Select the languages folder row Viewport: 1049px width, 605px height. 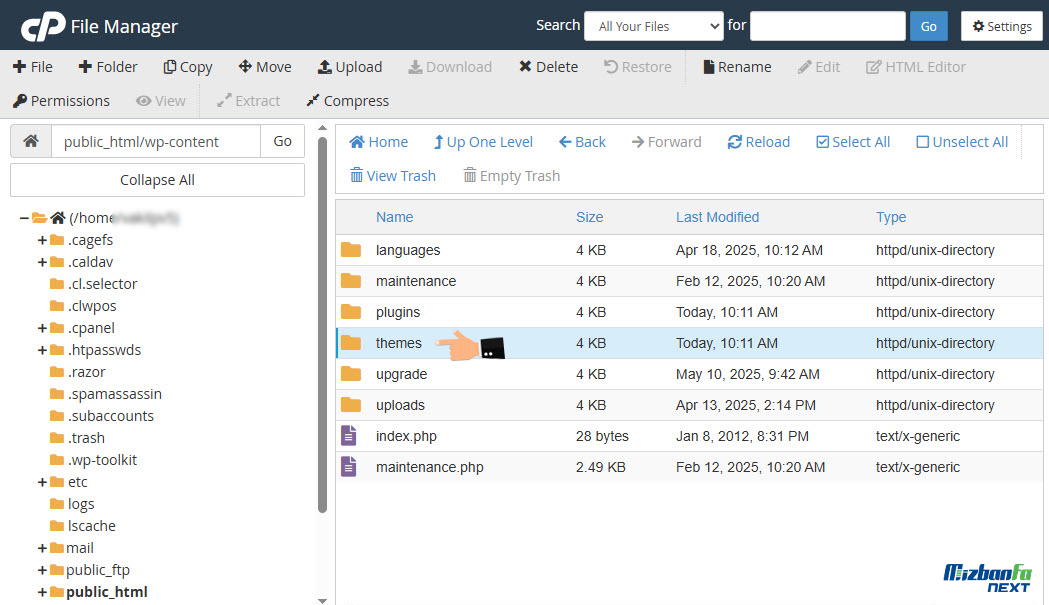(689, 250)
